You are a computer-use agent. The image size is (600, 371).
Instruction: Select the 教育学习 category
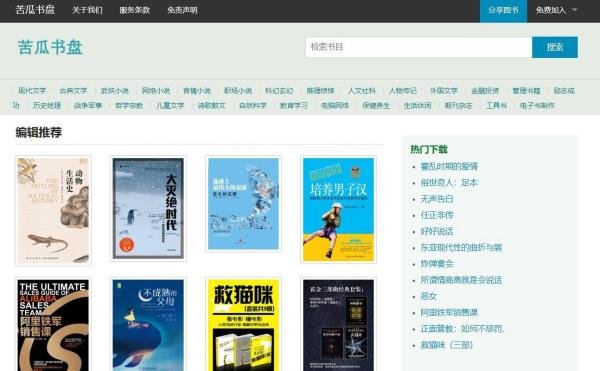(x=294, y=105)
